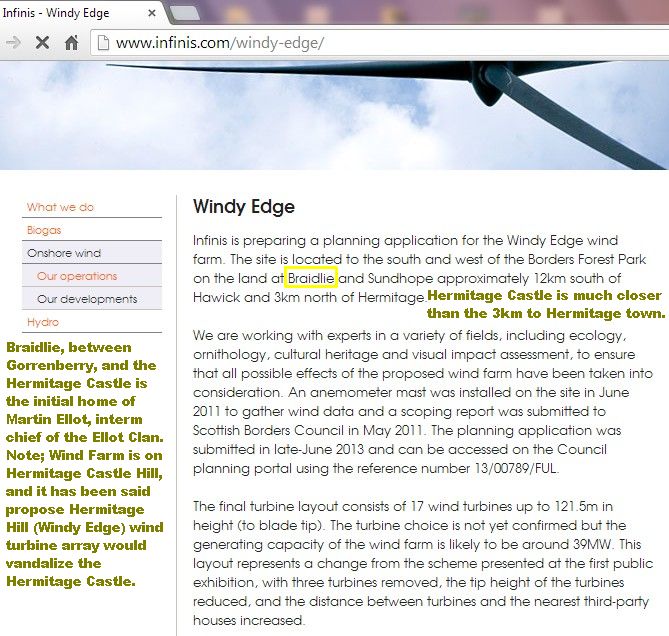Stop page loading with the X button
669x636 pixels.
(x=42, y=43)
